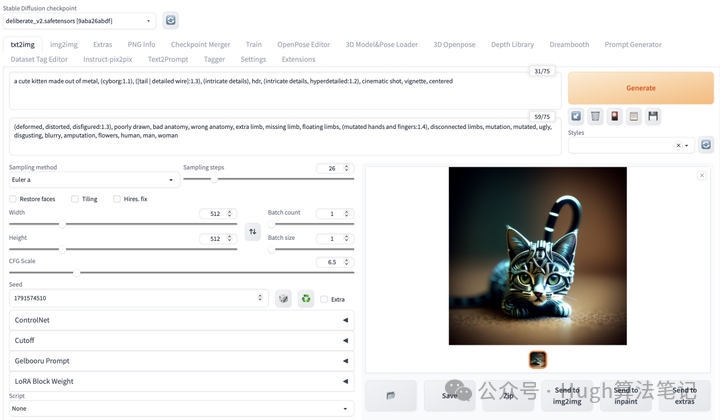Open the Dataset Tag Editor tab
720x420 pixels.
tap(39, 59)
